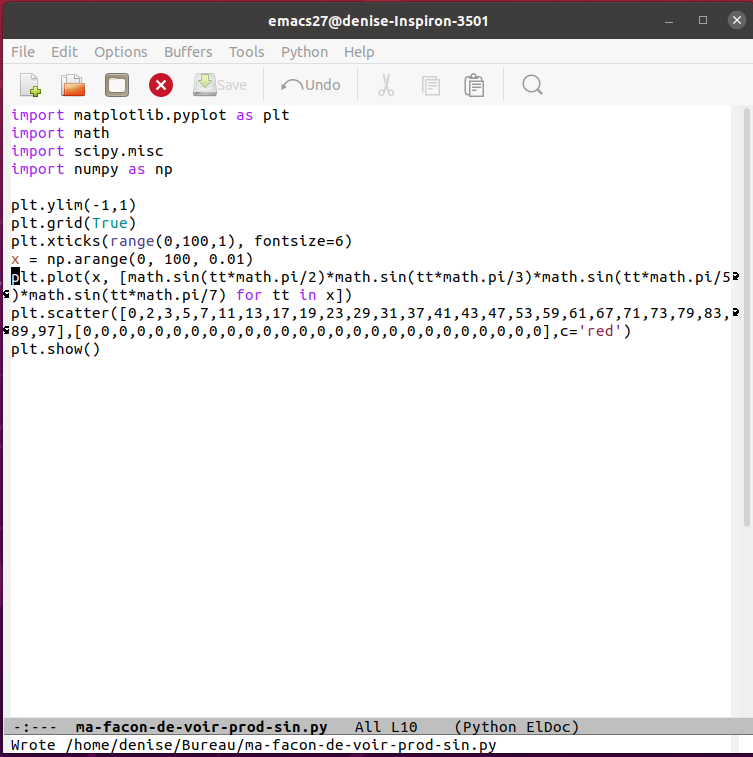Open the Help menu
This screenshot has width=753, height=757.
(x=359, y=52)
